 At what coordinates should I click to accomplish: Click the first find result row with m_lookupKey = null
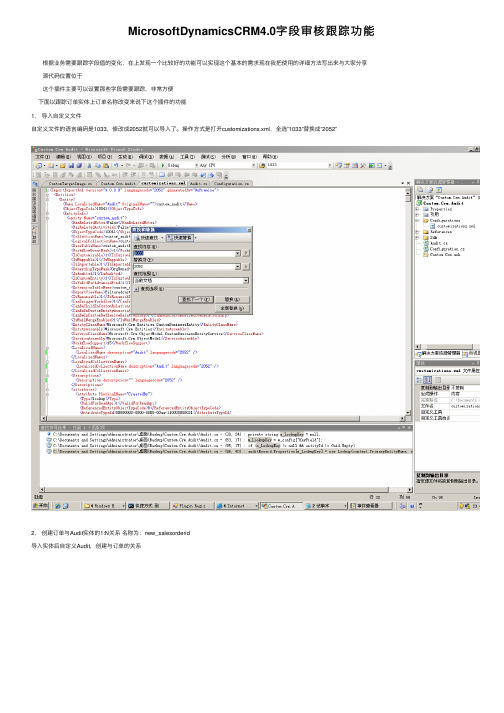[x=226, y=434]
